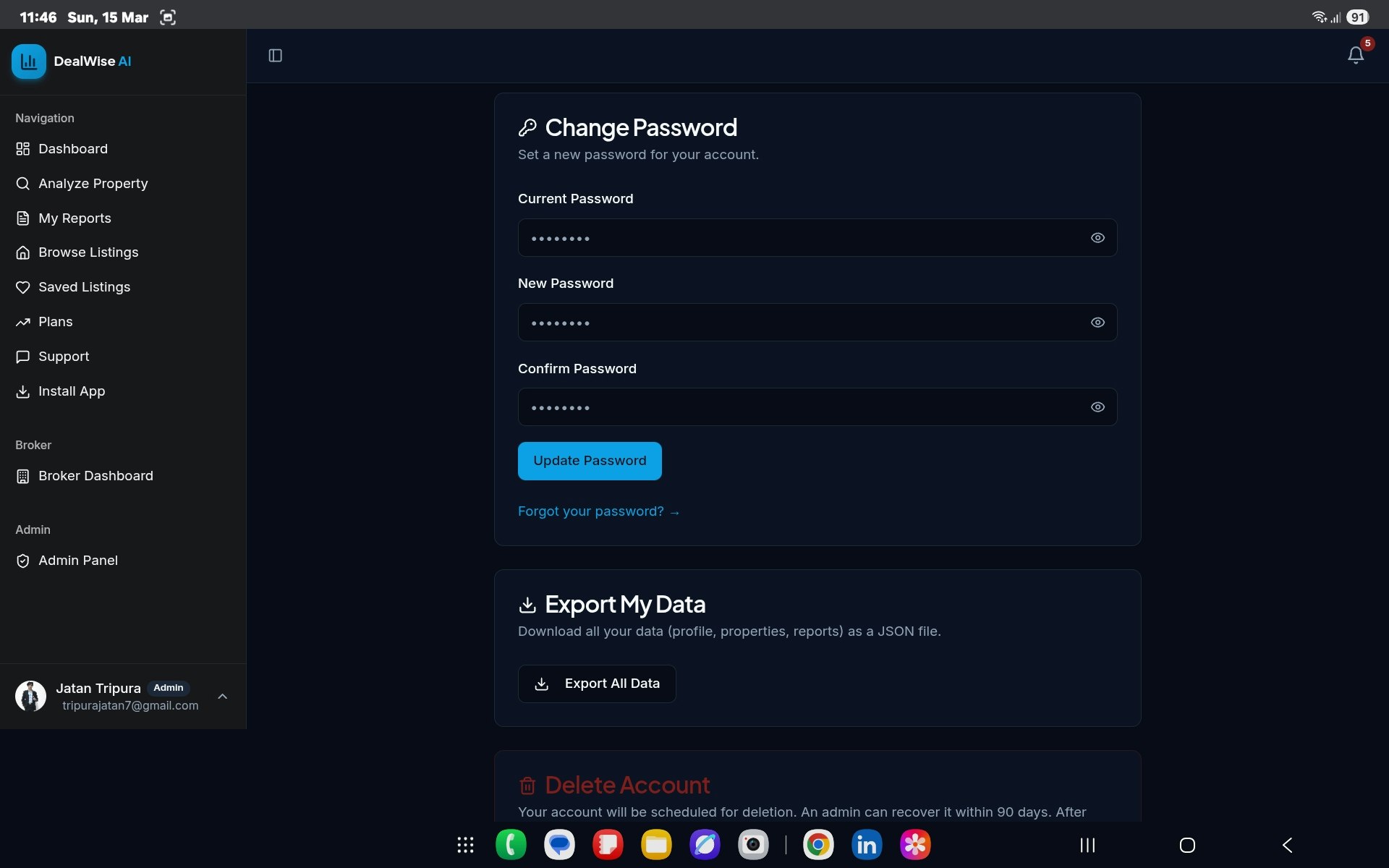Show the New Password field contents
The height and width of the screenshot is (868, 1389).
point(1097,322)
